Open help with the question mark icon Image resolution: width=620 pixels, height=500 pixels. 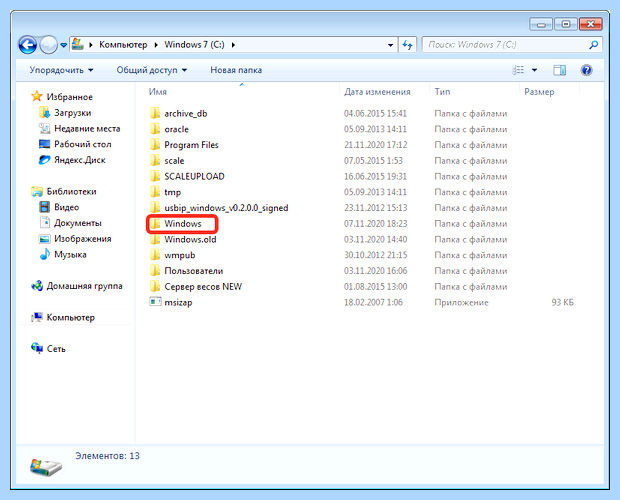tap(586, 70)
